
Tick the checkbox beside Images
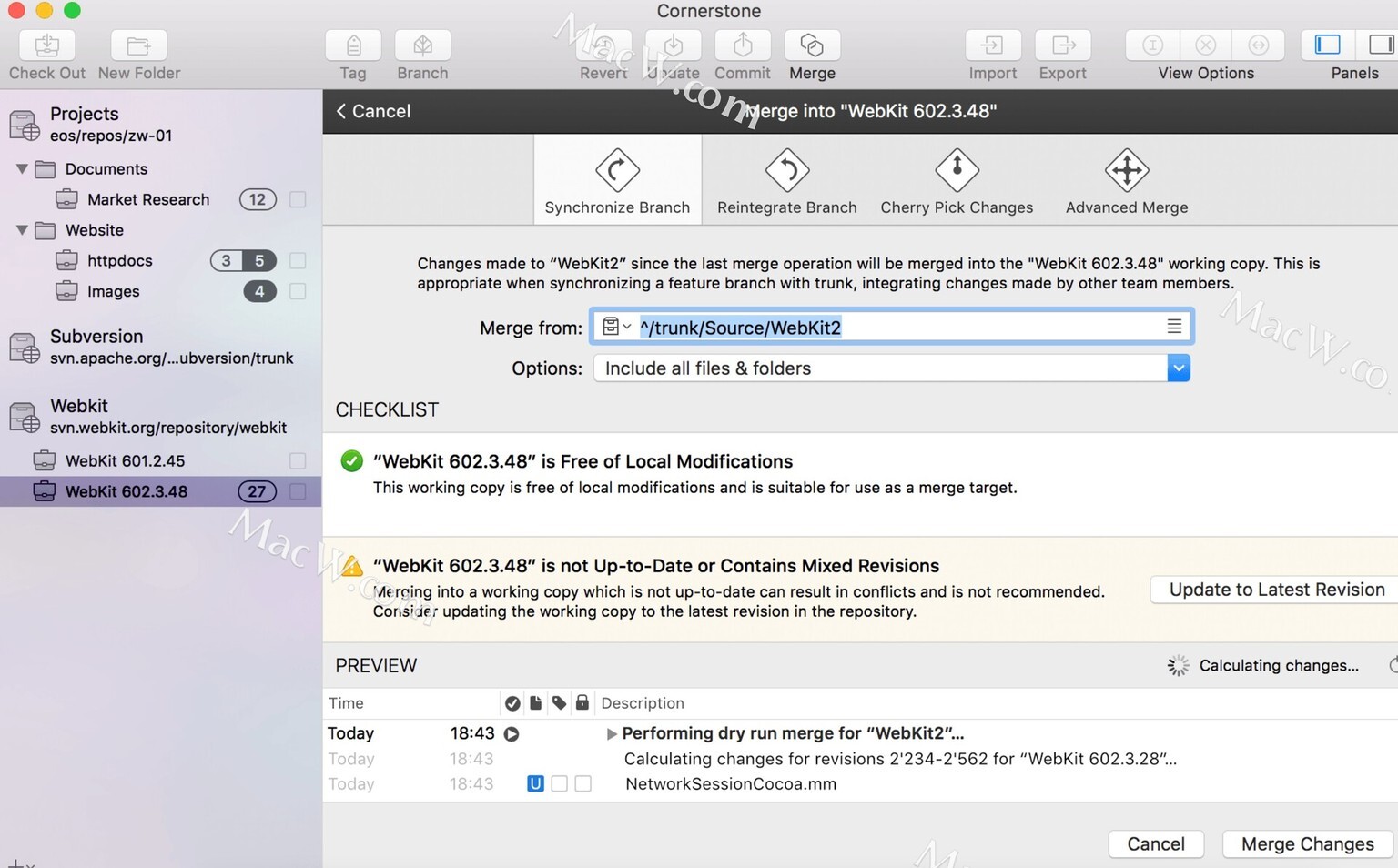pos(298,291)
